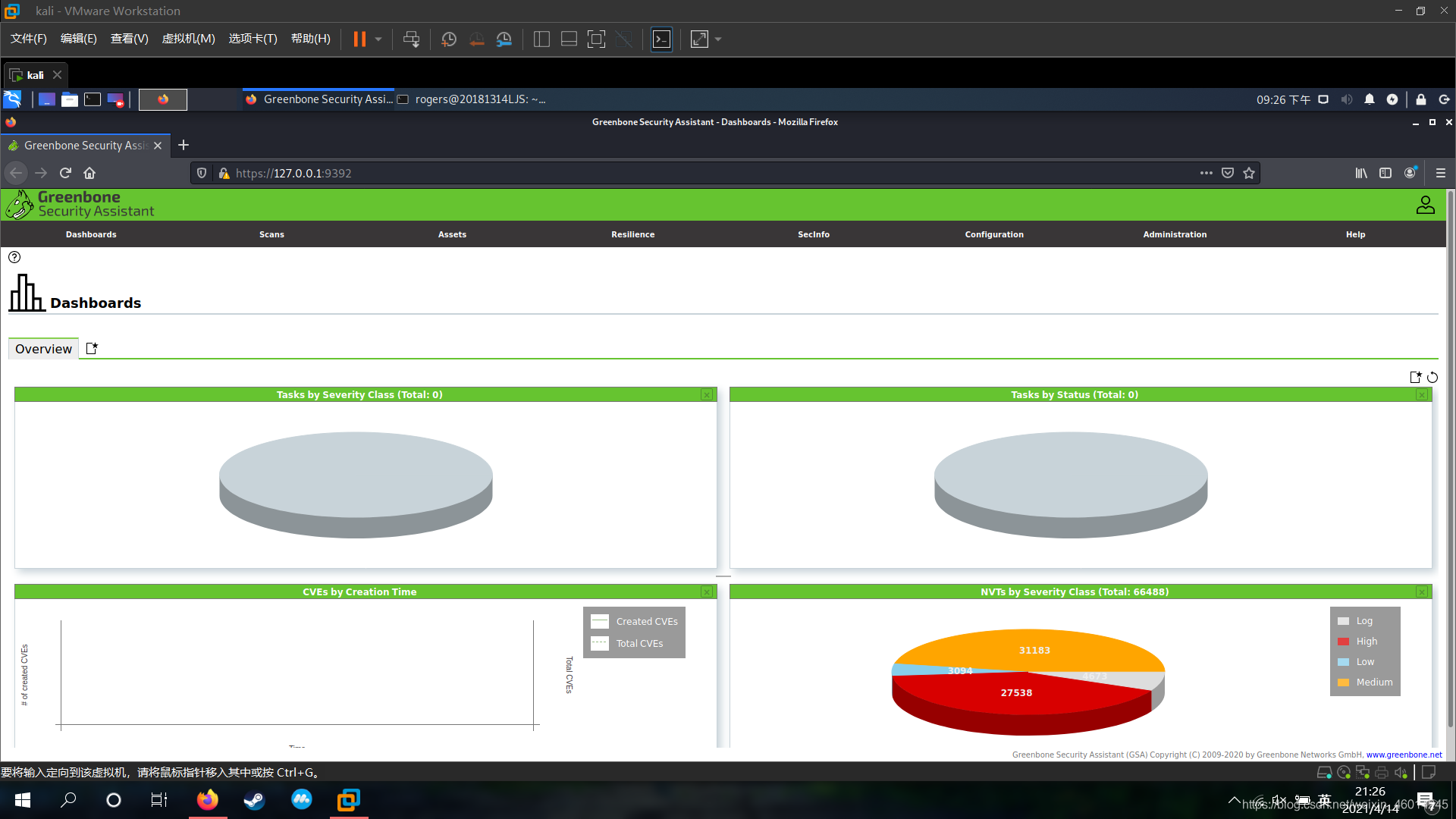
Task: Click the Kali dragon applications menu icon
Action: pos(12,99)
